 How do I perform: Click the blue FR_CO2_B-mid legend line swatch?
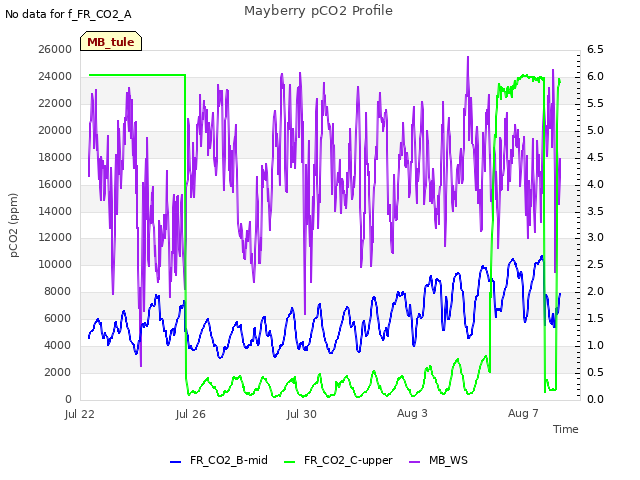click(x=176, y=462)
